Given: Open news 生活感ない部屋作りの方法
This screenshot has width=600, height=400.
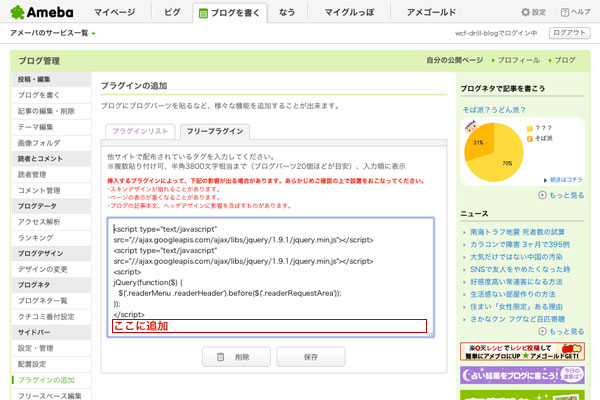Looking at the screenshot, I should (x=513, y=294).
